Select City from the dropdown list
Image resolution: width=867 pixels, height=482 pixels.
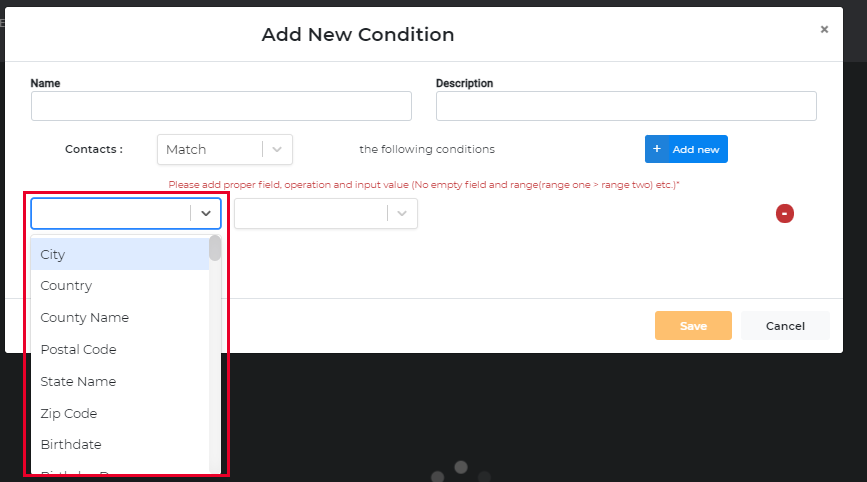(118, 254)
